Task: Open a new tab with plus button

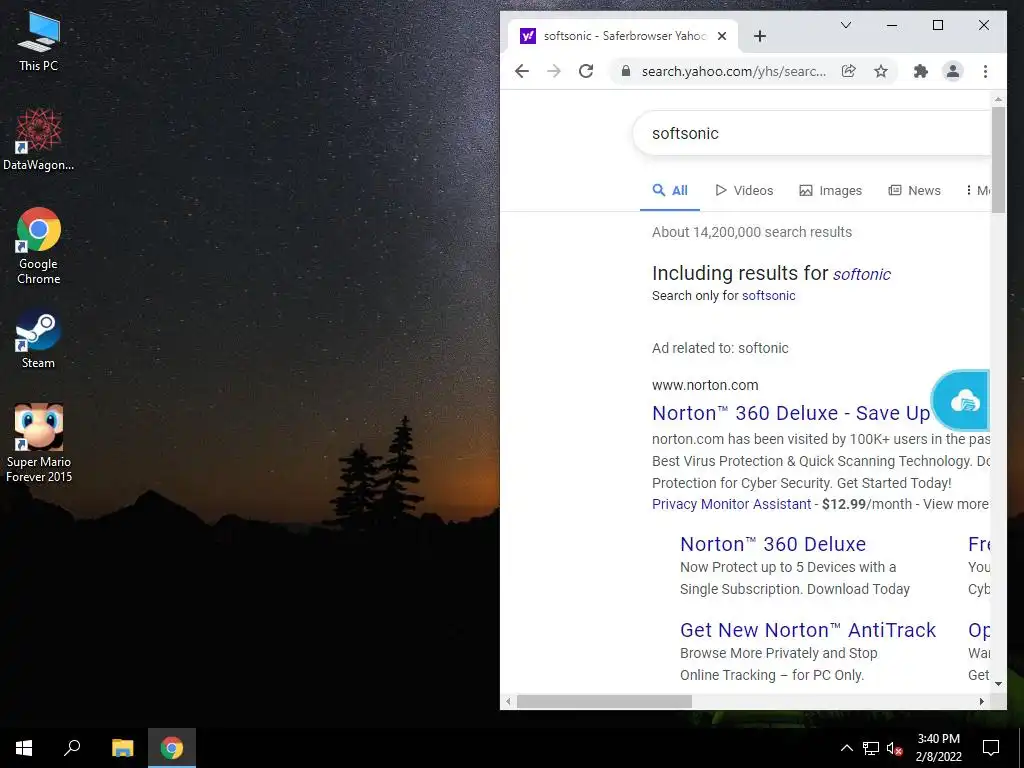Action: 760,36
